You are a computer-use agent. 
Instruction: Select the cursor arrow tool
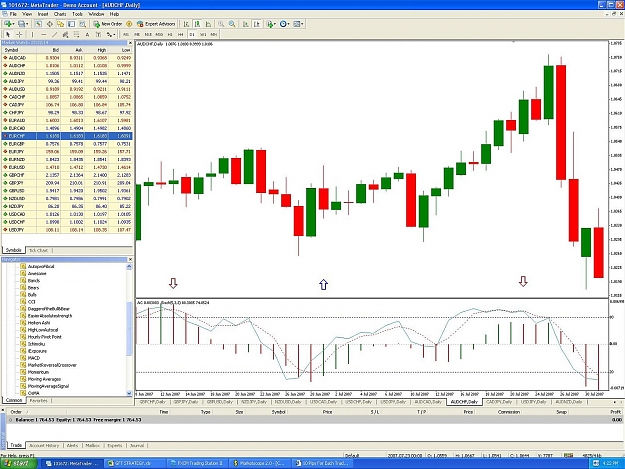point(8,35)
